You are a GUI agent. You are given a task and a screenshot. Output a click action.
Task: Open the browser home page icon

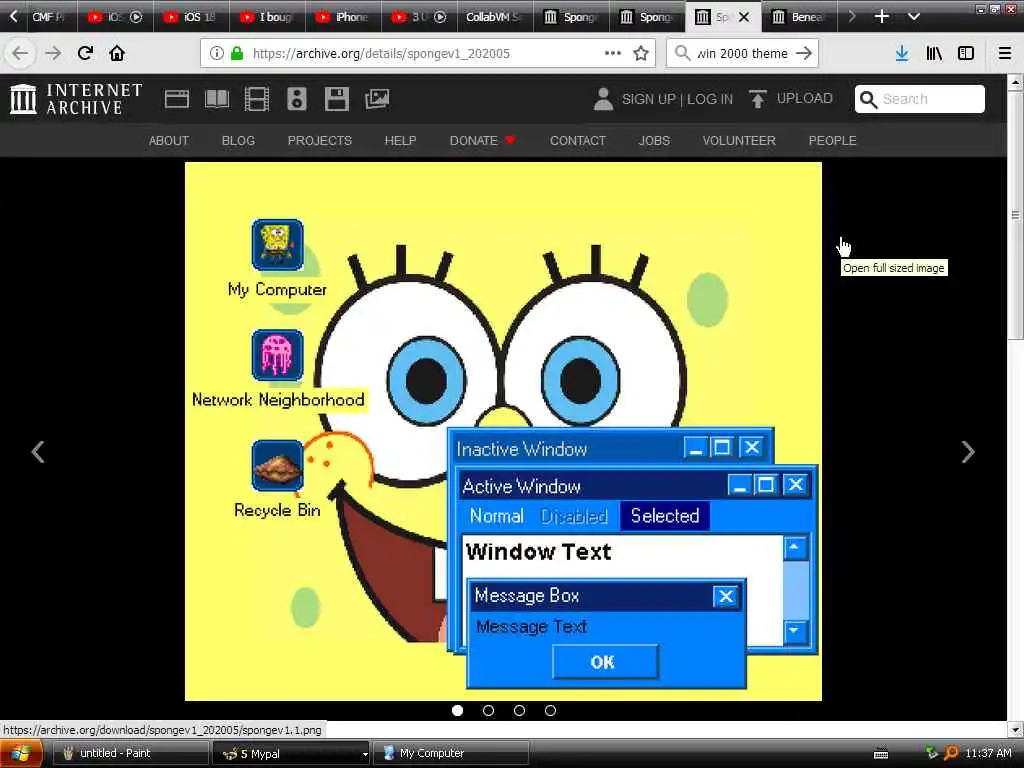pyautogui.click(x=117, y=53)
